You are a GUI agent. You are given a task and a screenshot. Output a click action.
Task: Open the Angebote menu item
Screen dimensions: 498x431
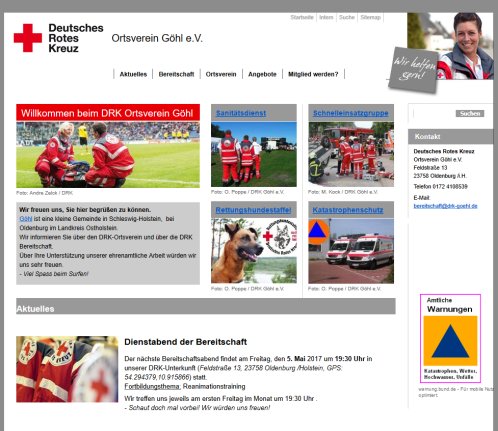262,74
